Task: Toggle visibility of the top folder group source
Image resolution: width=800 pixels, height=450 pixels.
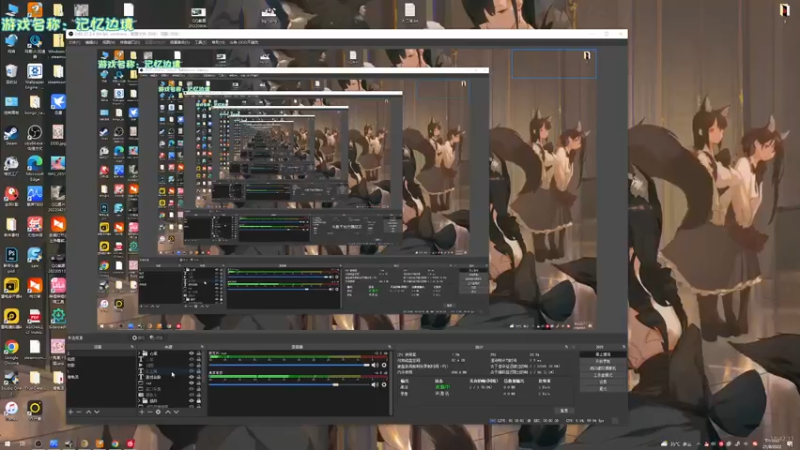Action: click(191, 353)
